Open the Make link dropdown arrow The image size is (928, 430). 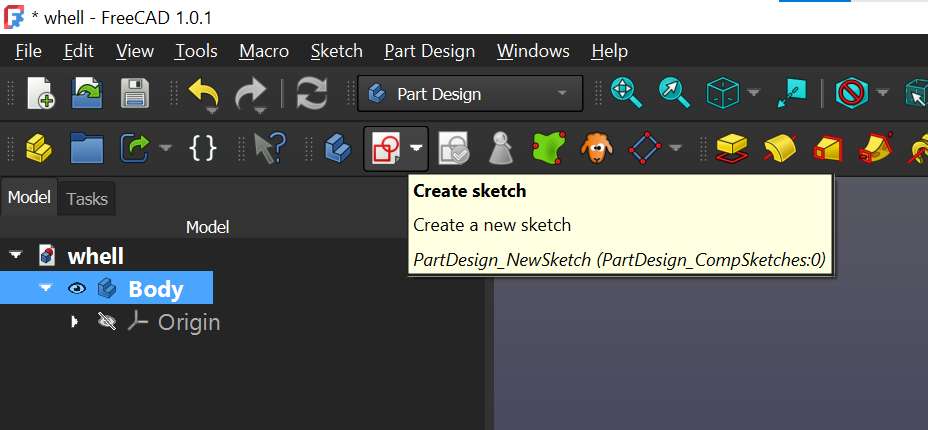(x=165, y=147)
